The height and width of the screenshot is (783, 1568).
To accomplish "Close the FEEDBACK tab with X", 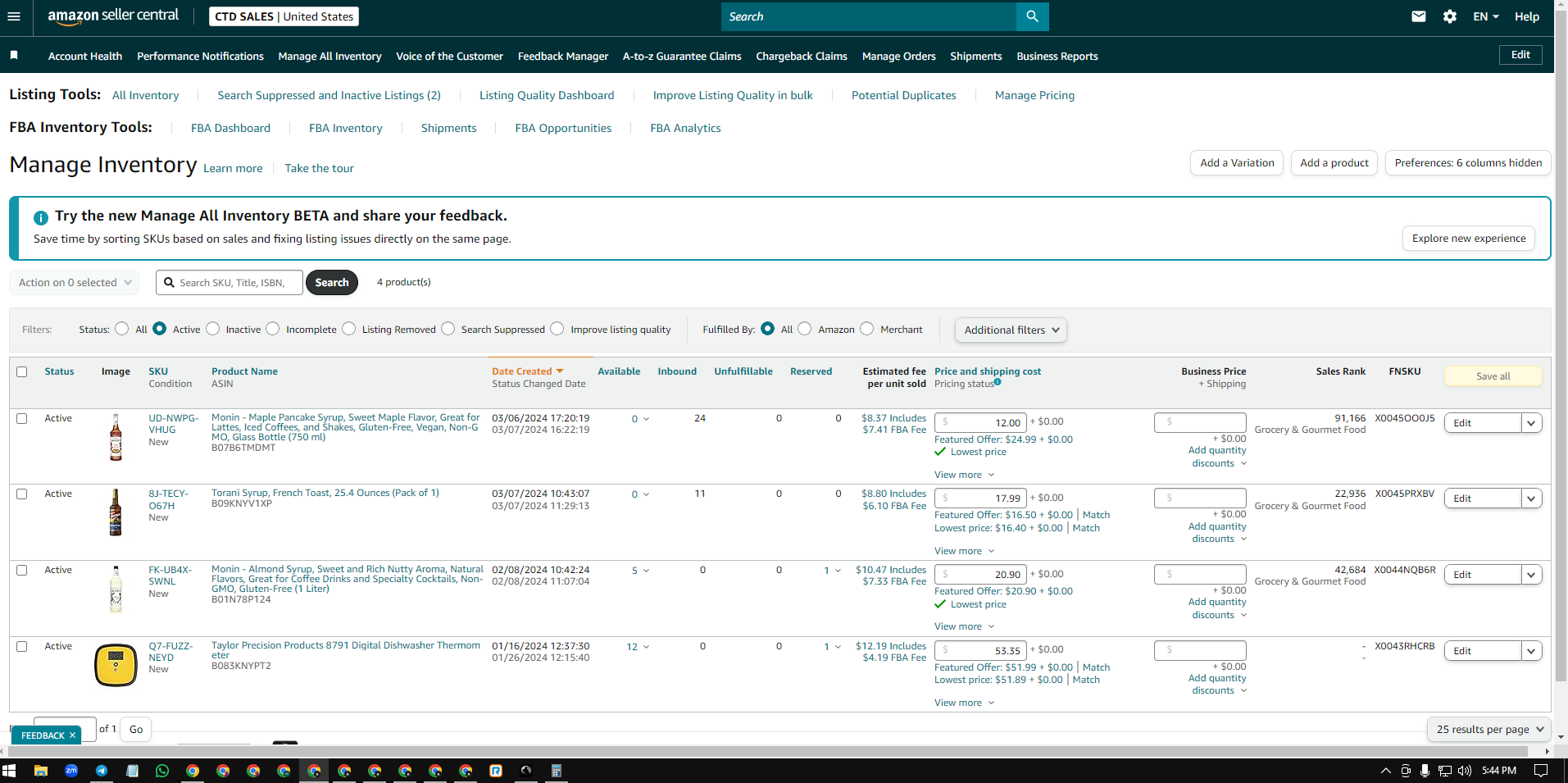I will pos(72,735).
